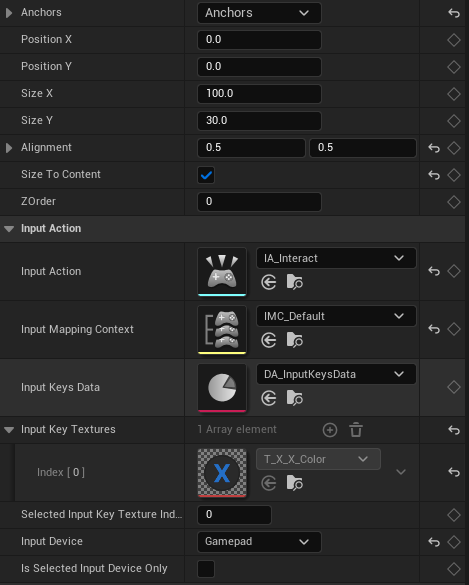Bind the Position X property diamond
469x585 pixels.
pos(454,40)
